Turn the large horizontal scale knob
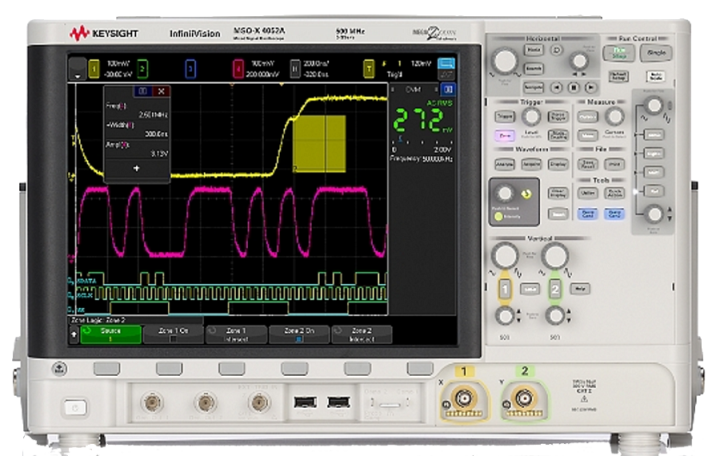This screenshot has width=720, height=456. [504, 60]
